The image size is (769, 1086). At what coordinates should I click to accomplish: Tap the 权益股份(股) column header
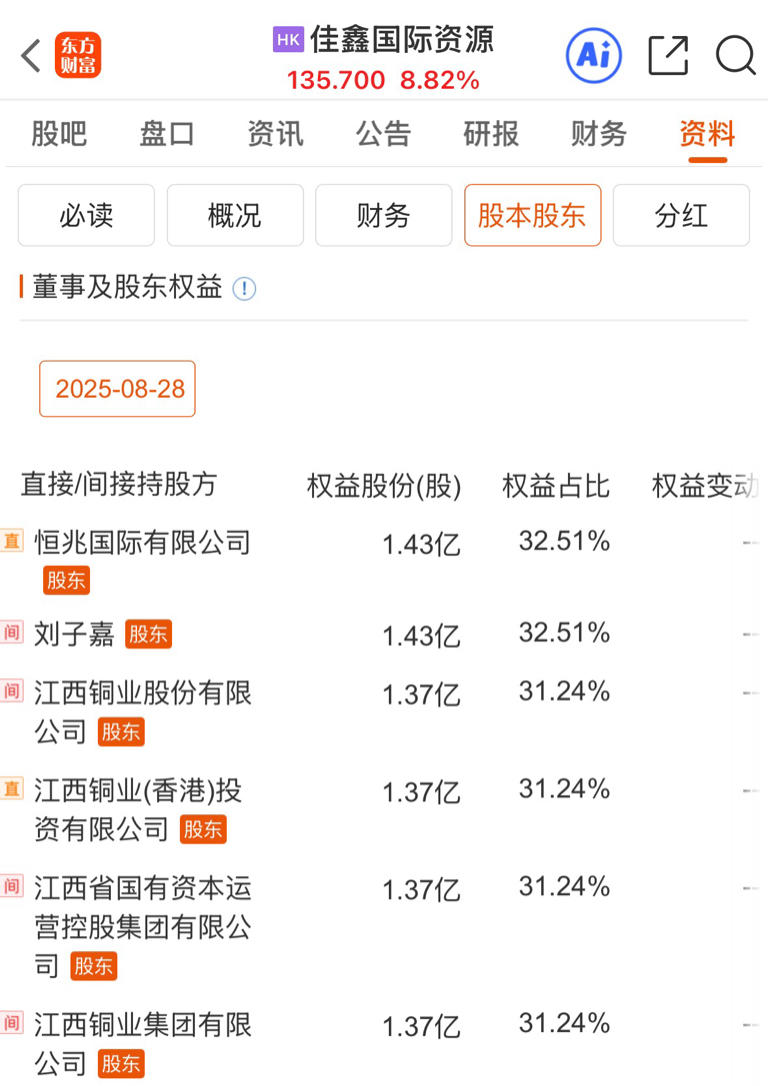[x=384, y=486]
